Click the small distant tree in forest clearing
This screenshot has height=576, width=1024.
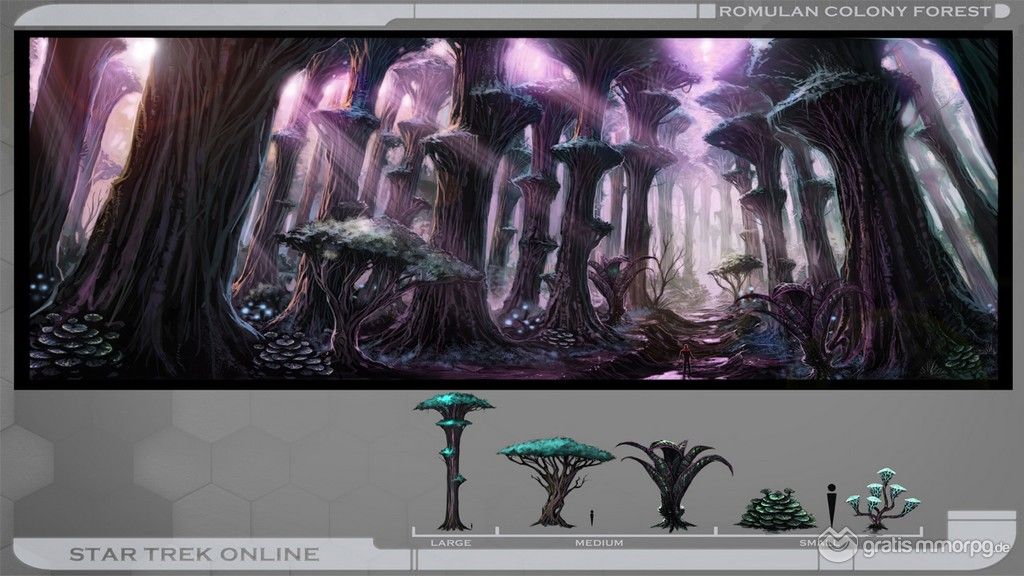742,268
